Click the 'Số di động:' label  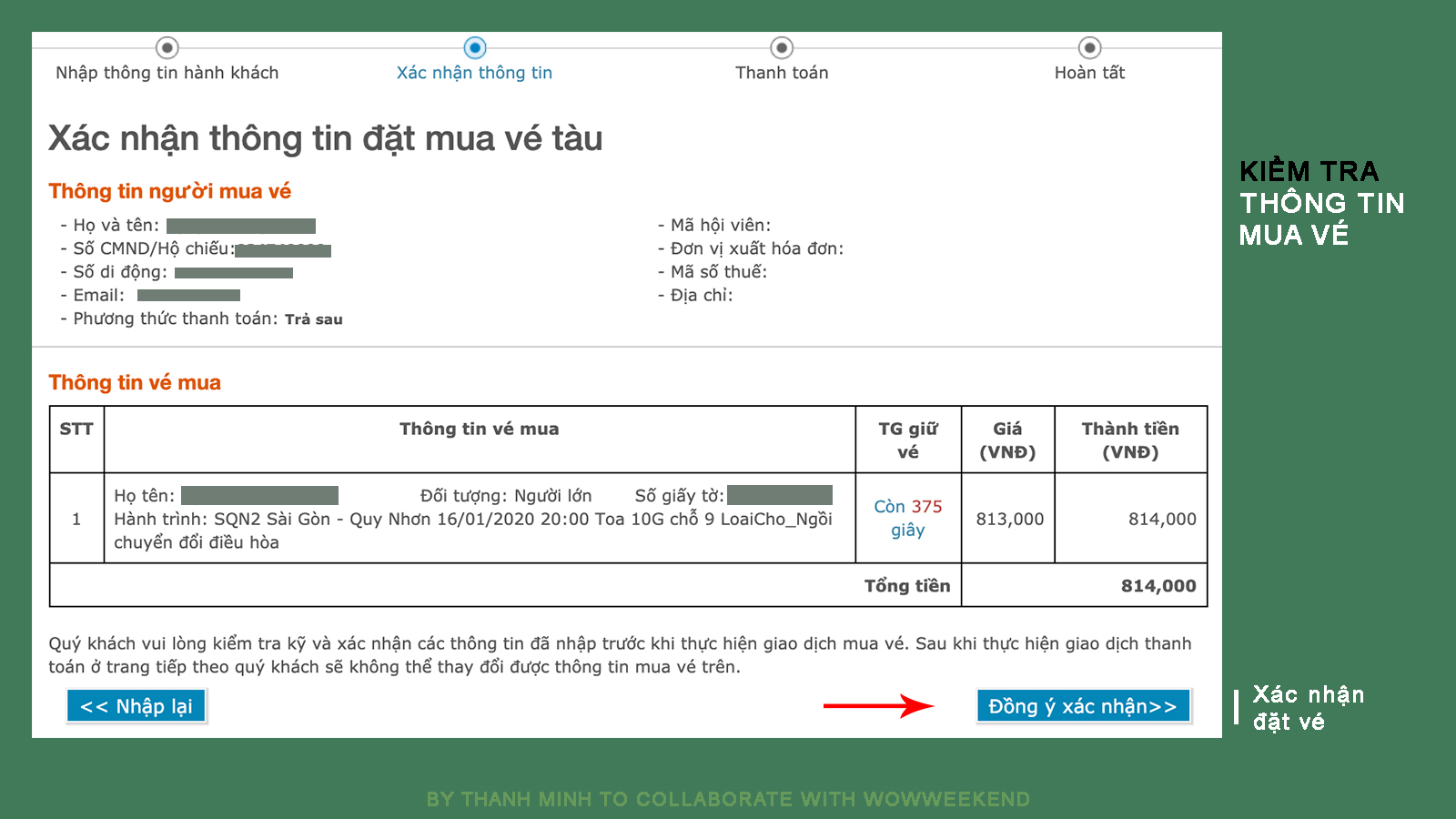tap(114, 272)
